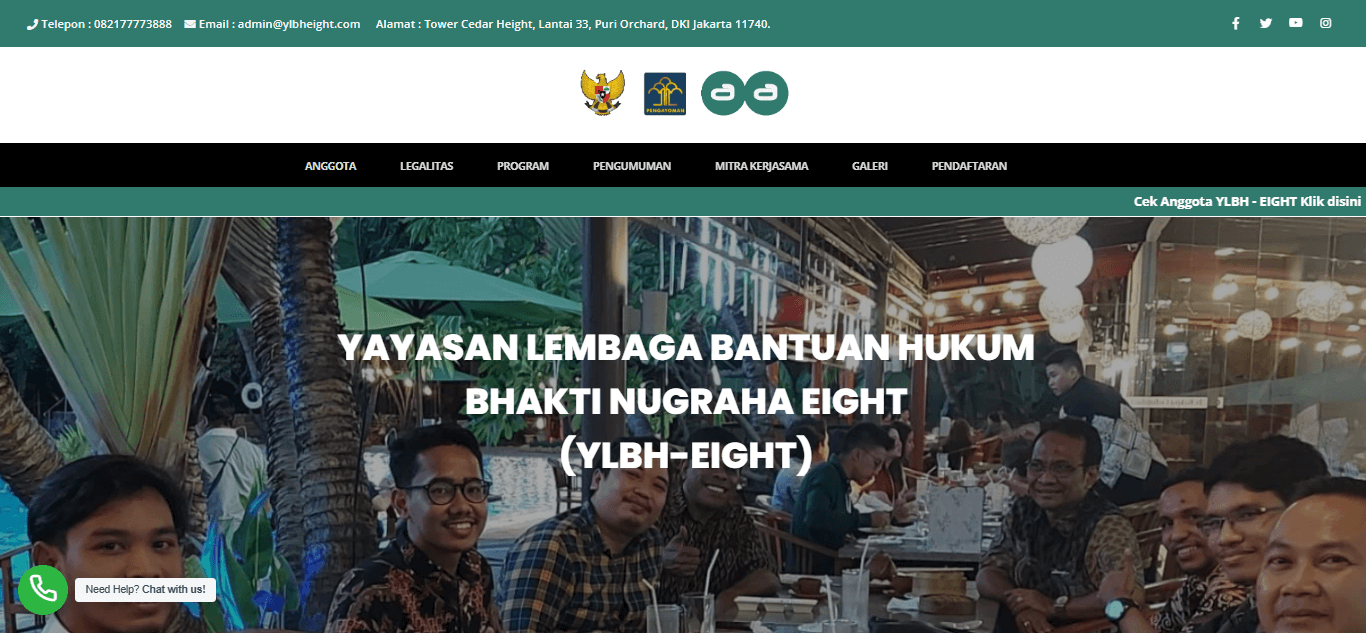View the GALERI page

coord(870,166)
